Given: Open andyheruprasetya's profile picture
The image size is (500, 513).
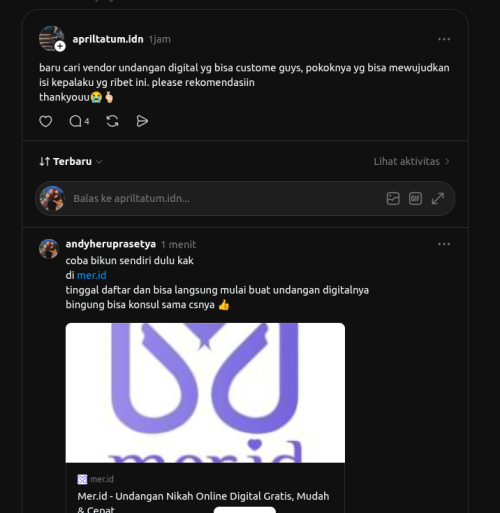Looking at the screenshot, I should [x=49, y=249].
